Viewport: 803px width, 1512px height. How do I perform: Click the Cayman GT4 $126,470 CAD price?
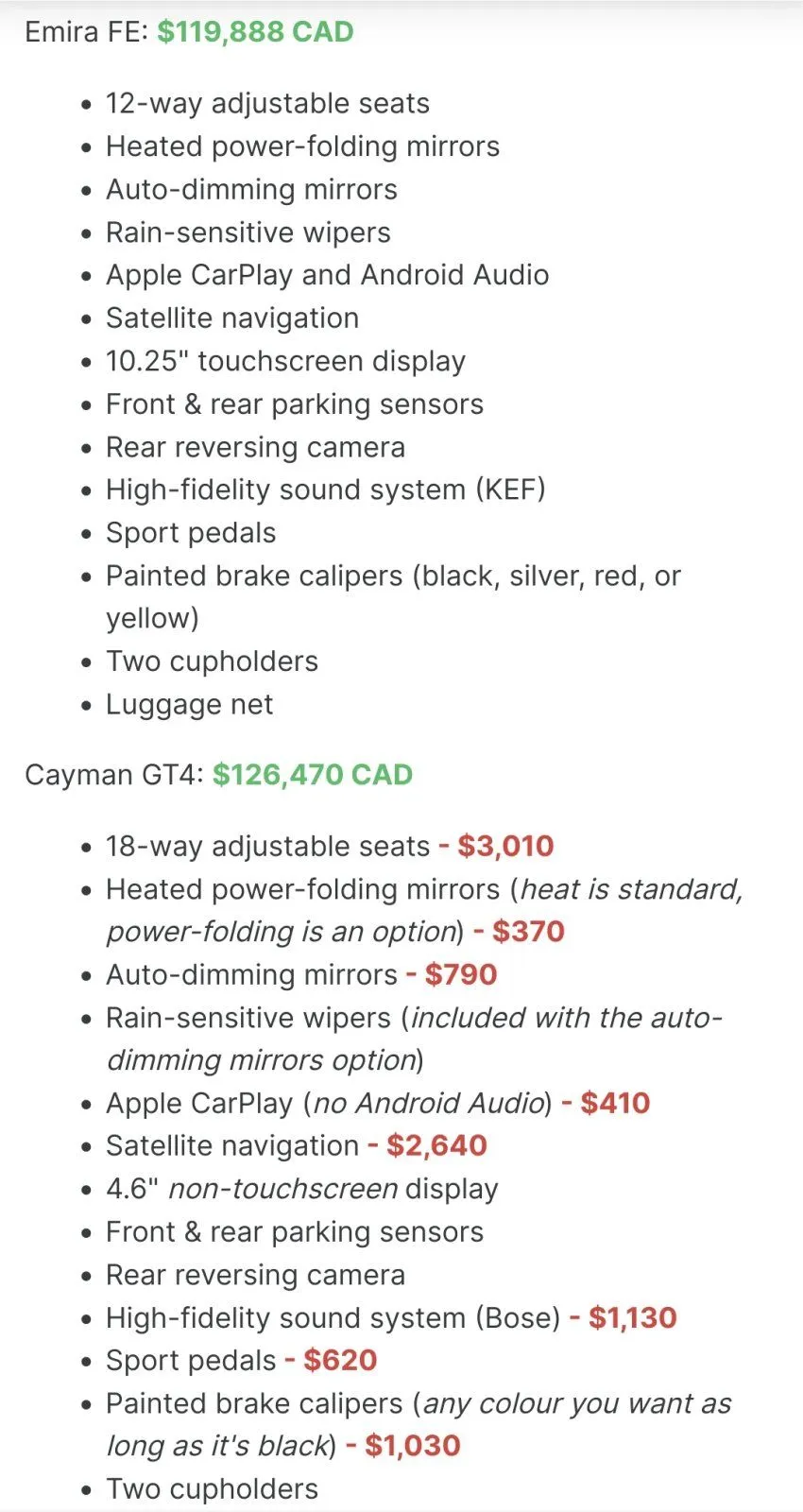tap(312, 775)
